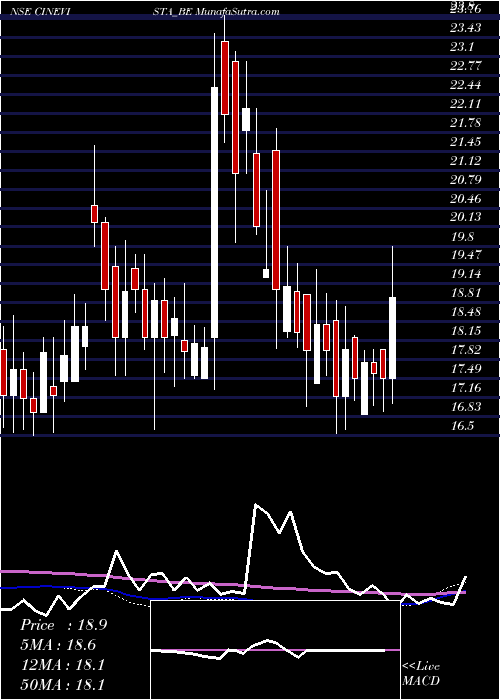Select the 22.44 price level label
This screenshot has height=700, width=500.
(466, 85)
